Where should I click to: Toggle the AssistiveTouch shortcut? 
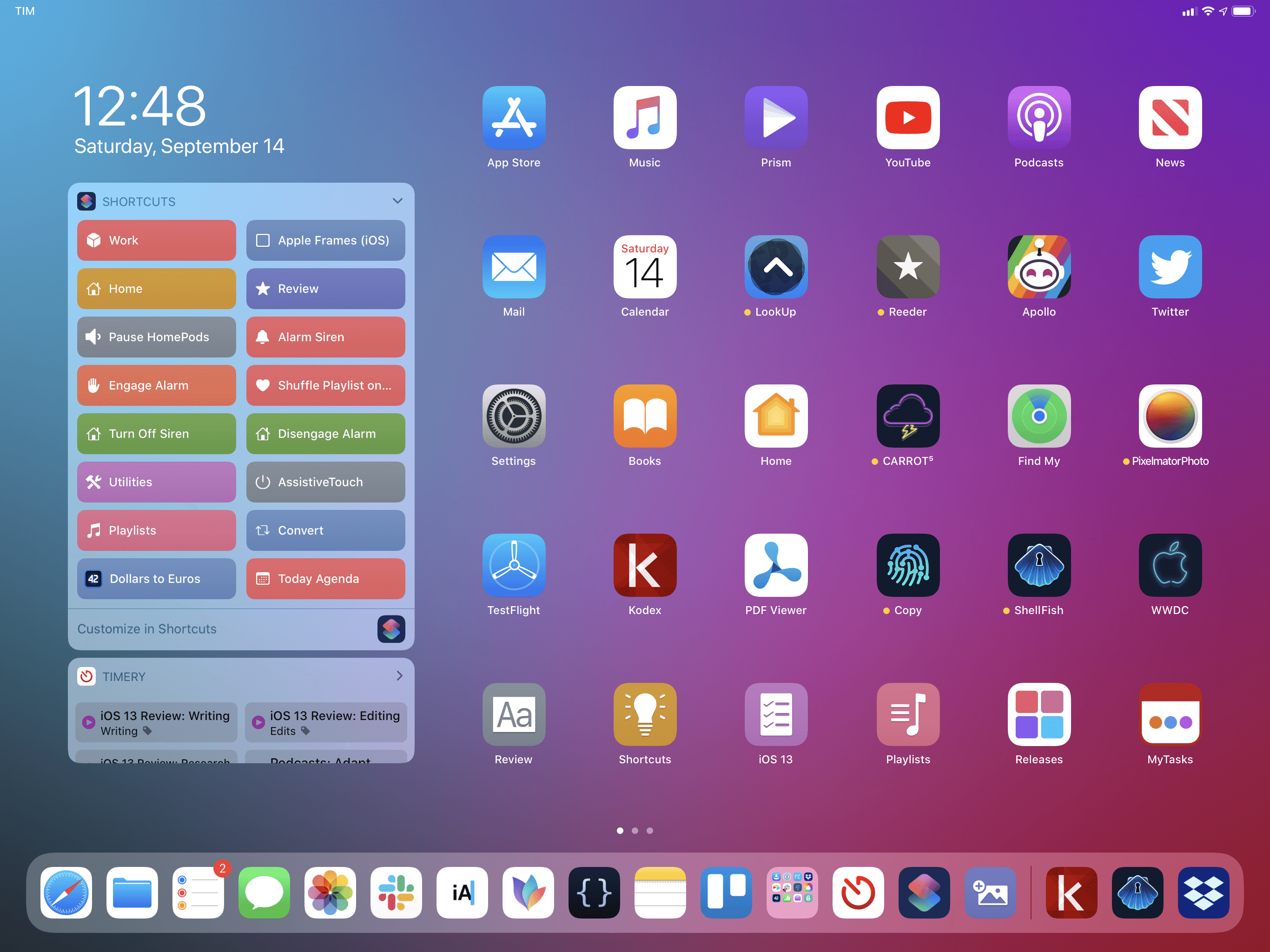[325, 482]
